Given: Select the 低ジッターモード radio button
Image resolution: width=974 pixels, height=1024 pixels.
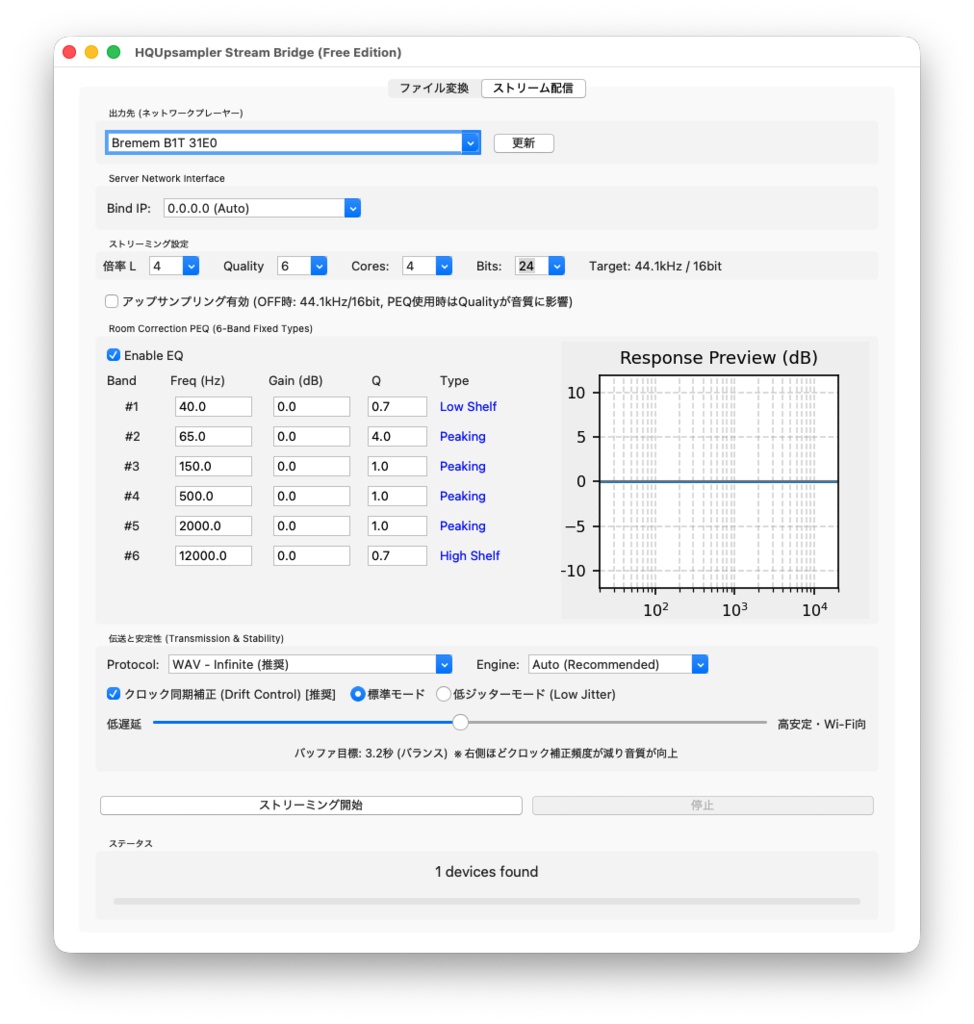Looking at the screenshot, I should click(x=444, y=694).
